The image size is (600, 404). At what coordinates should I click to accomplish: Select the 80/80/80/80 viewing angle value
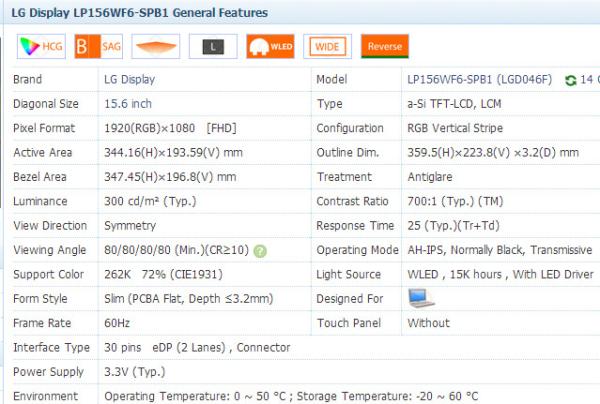(x=176, y=250)
